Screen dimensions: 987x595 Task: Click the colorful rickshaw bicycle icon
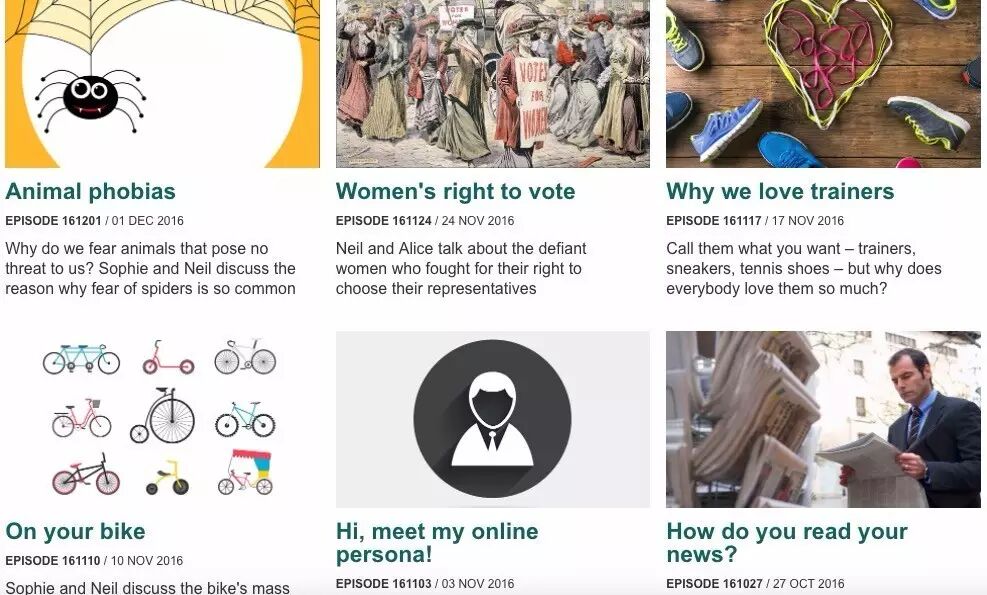pos(246,472)
